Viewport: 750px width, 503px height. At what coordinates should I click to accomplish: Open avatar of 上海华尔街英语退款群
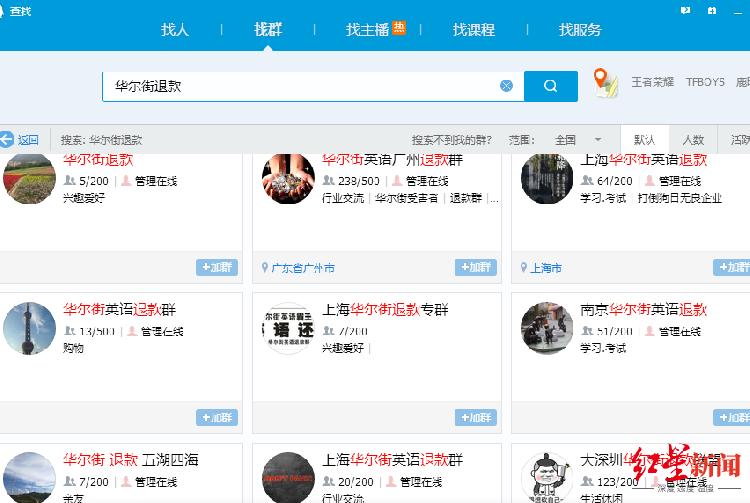point(288,478)
